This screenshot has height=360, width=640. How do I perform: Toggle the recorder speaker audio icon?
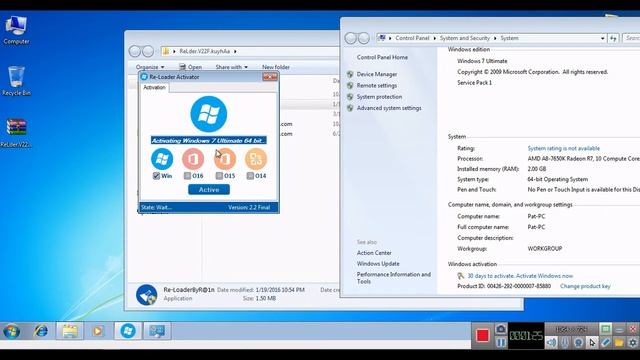pos(551,342)
